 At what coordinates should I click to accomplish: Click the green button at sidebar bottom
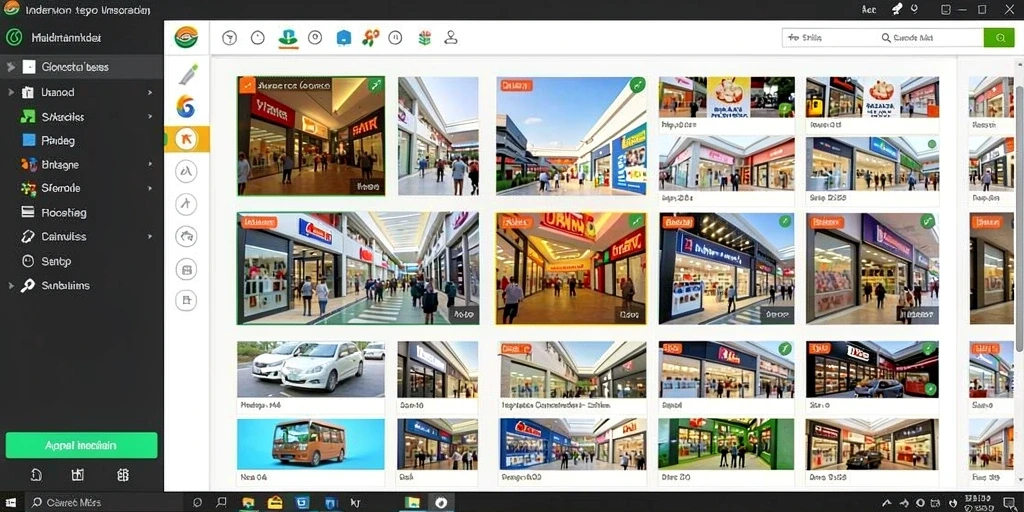82,445
